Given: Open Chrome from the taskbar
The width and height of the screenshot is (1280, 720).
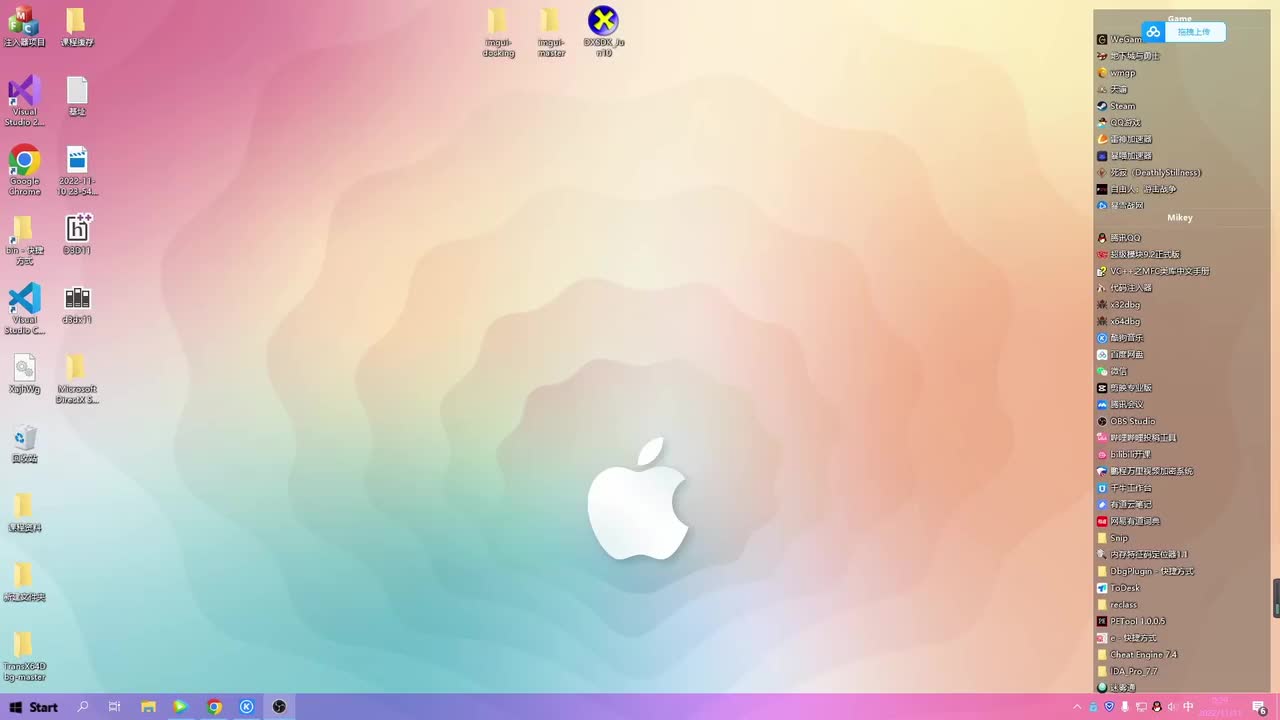Looking at the screenshot, I should coord(214,707).
